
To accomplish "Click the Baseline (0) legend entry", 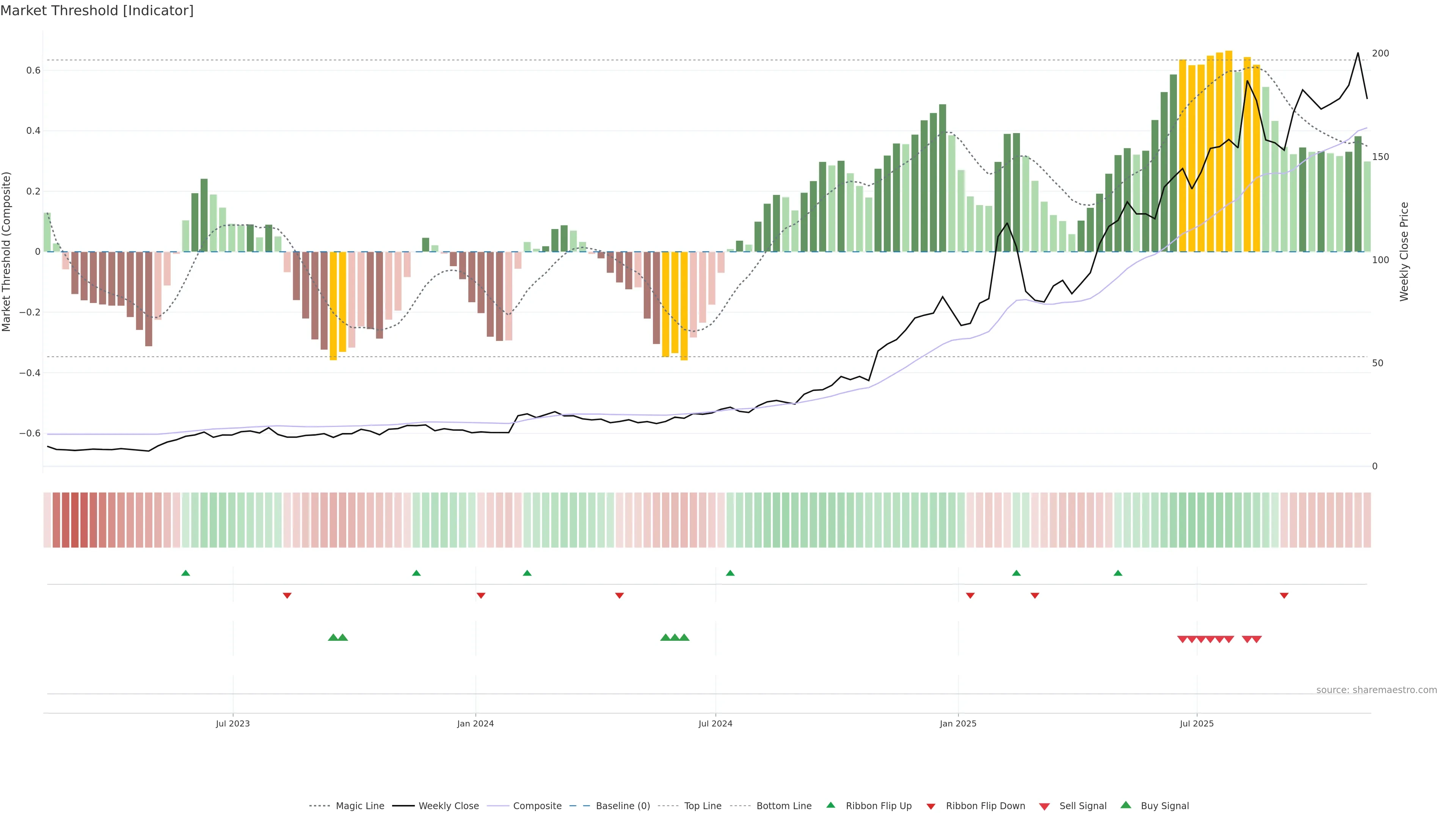I will click(x=623, y=806).
